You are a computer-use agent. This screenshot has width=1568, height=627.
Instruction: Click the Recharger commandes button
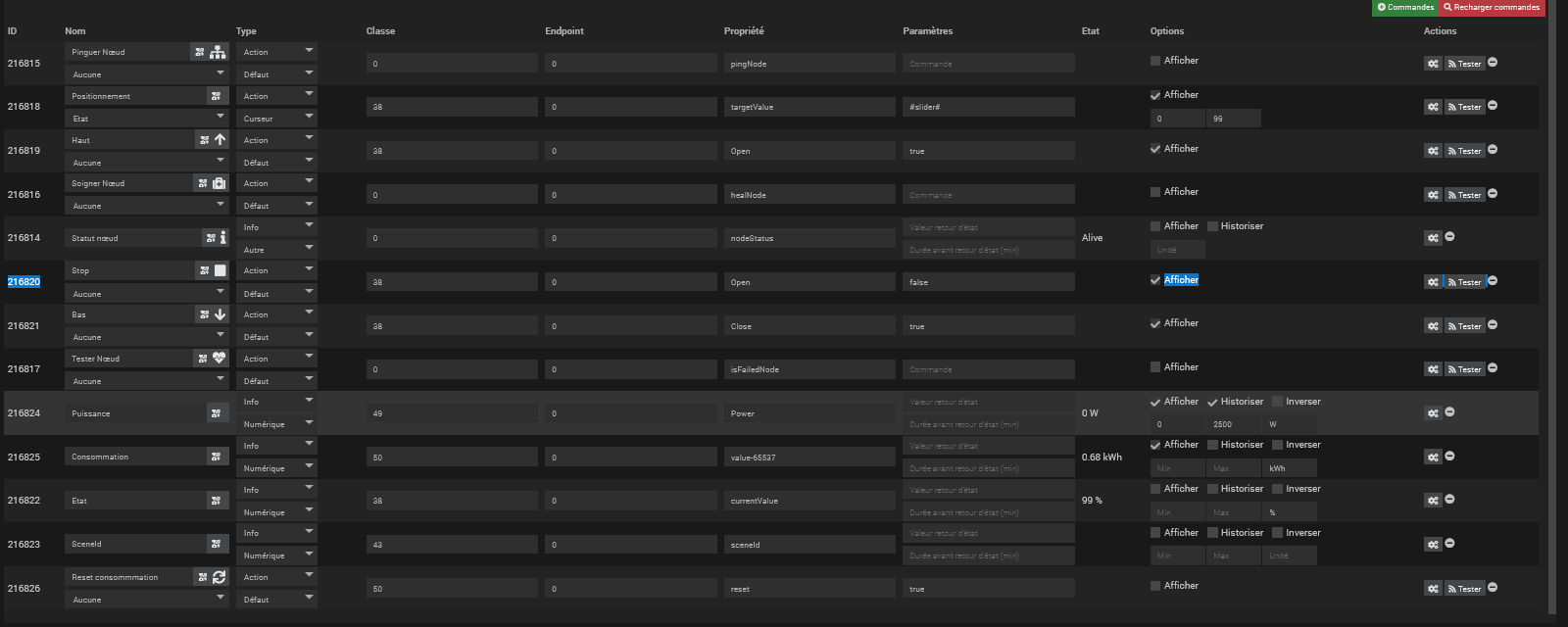(1492, 7)
